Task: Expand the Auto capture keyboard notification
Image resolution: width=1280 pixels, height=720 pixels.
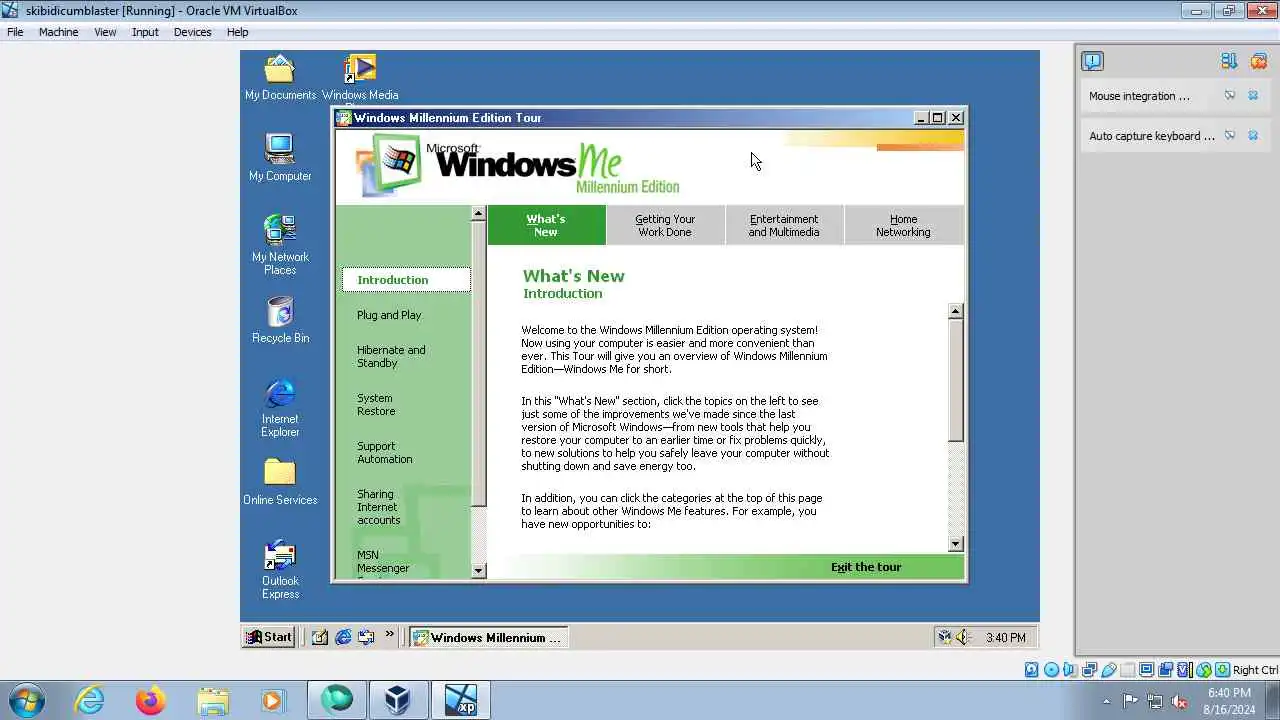Action: pyautogui.click(x=1152, y=136)
